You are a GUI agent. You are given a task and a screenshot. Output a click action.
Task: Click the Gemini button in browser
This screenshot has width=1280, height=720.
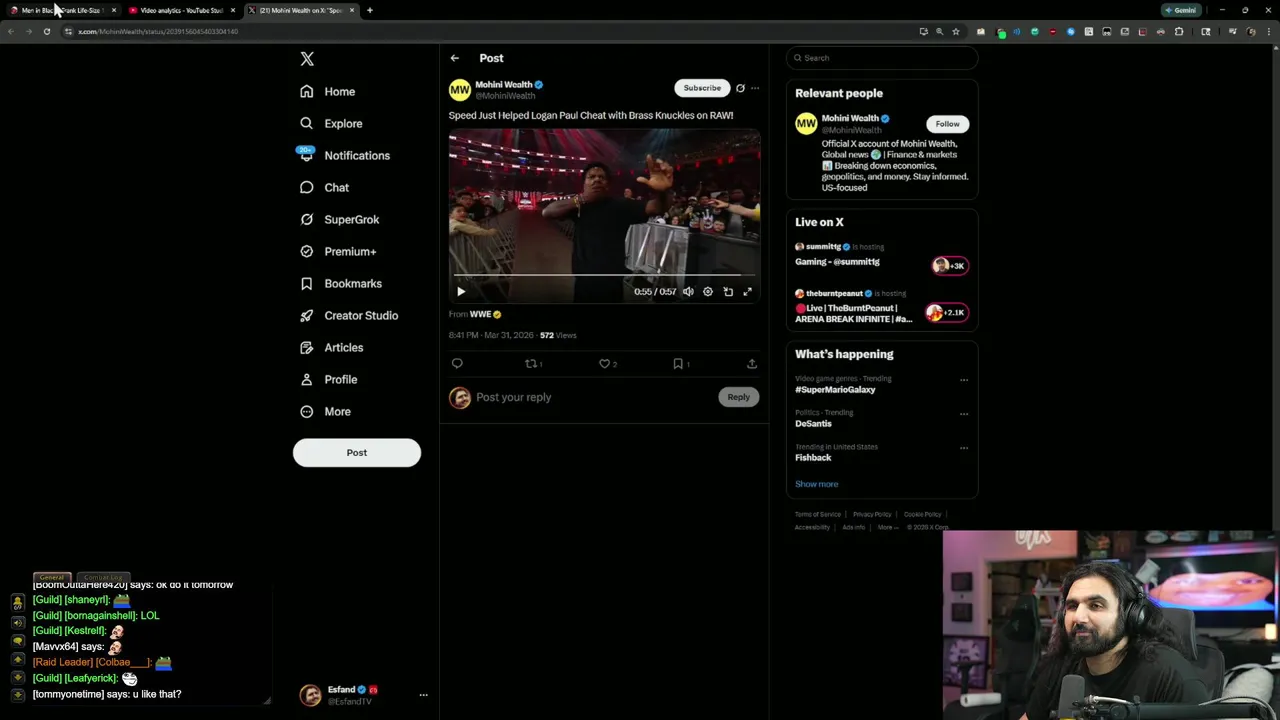1180,10
